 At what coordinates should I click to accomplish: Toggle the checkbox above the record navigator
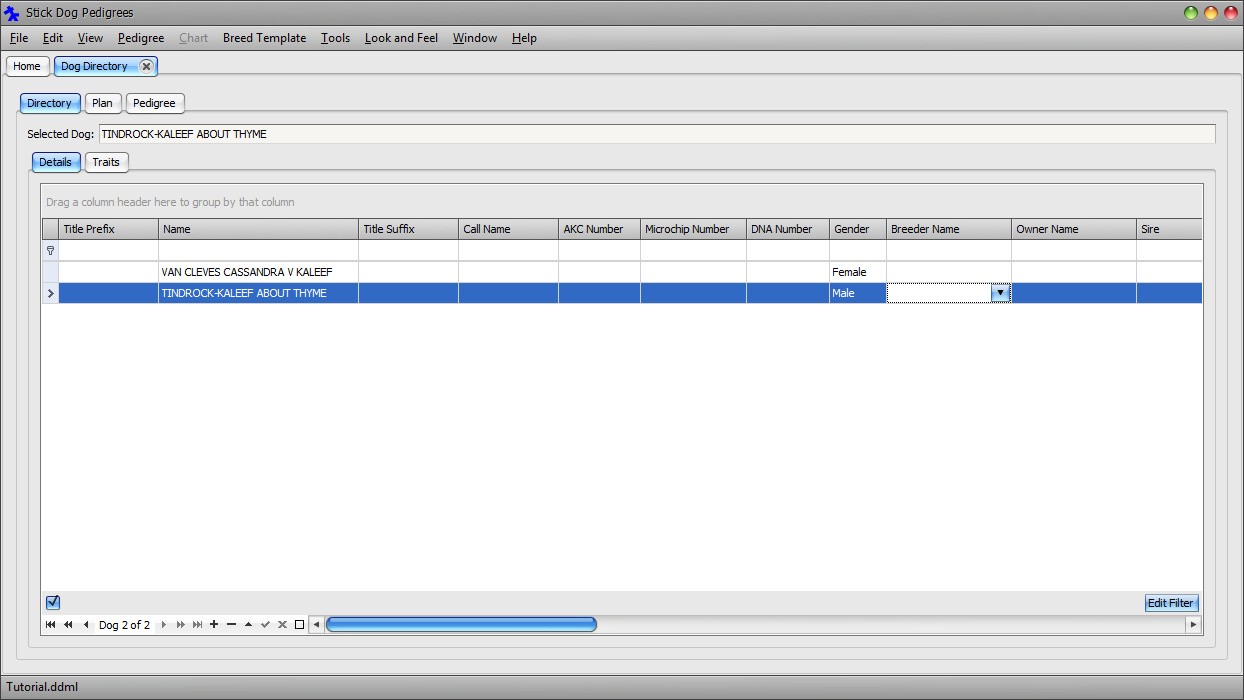click(53, 602)
